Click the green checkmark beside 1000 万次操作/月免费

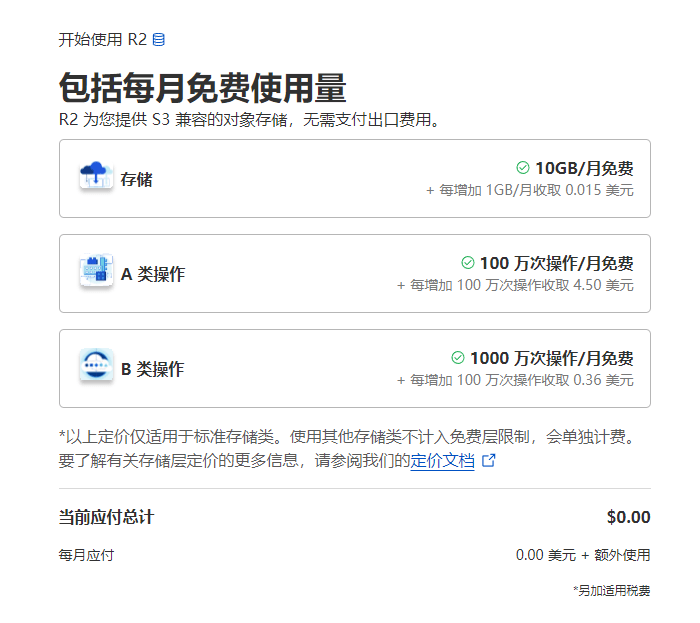[458, 358]
